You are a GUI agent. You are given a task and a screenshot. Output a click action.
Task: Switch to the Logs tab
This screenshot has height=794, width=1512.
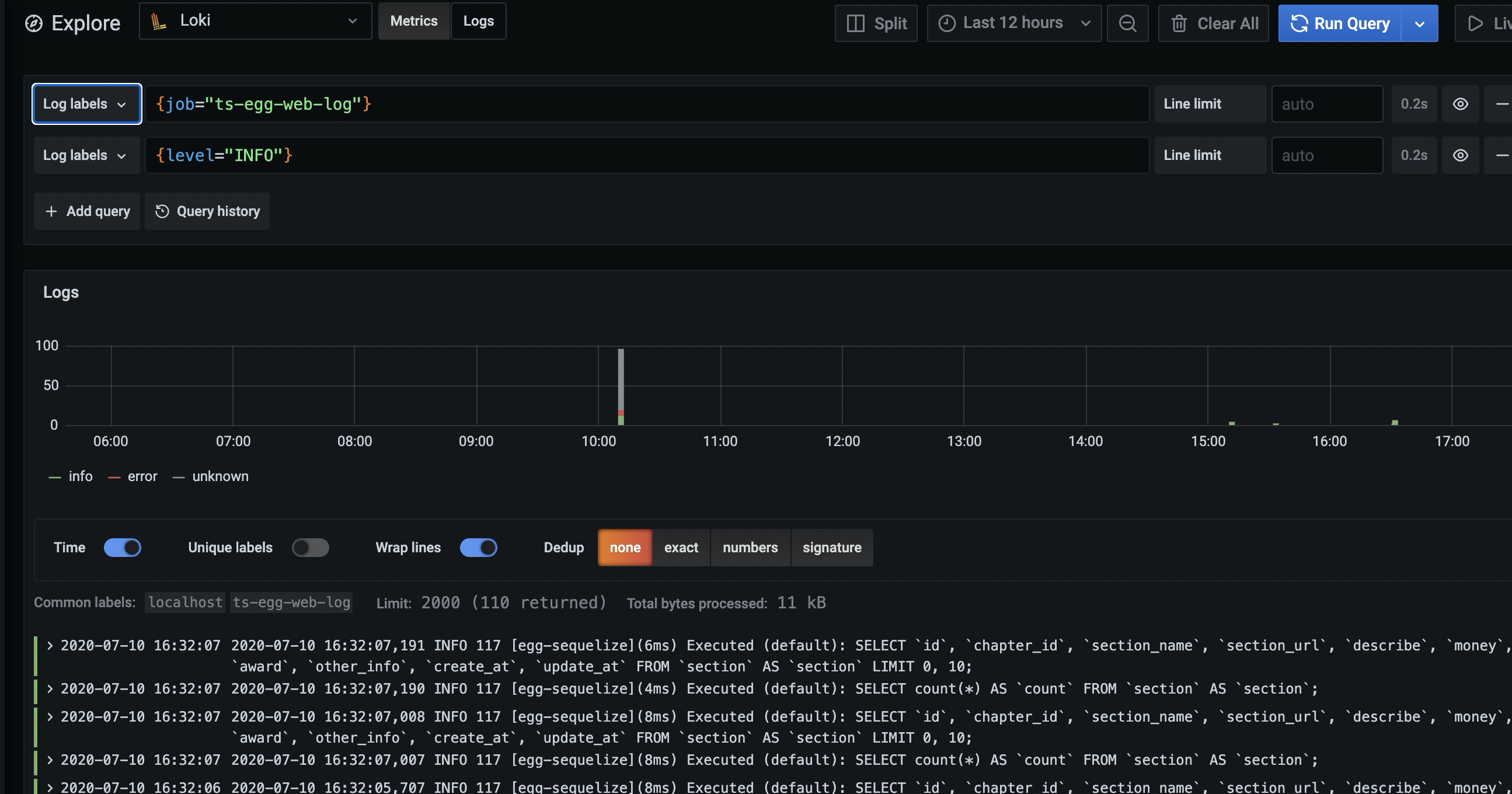pos(478,21)
